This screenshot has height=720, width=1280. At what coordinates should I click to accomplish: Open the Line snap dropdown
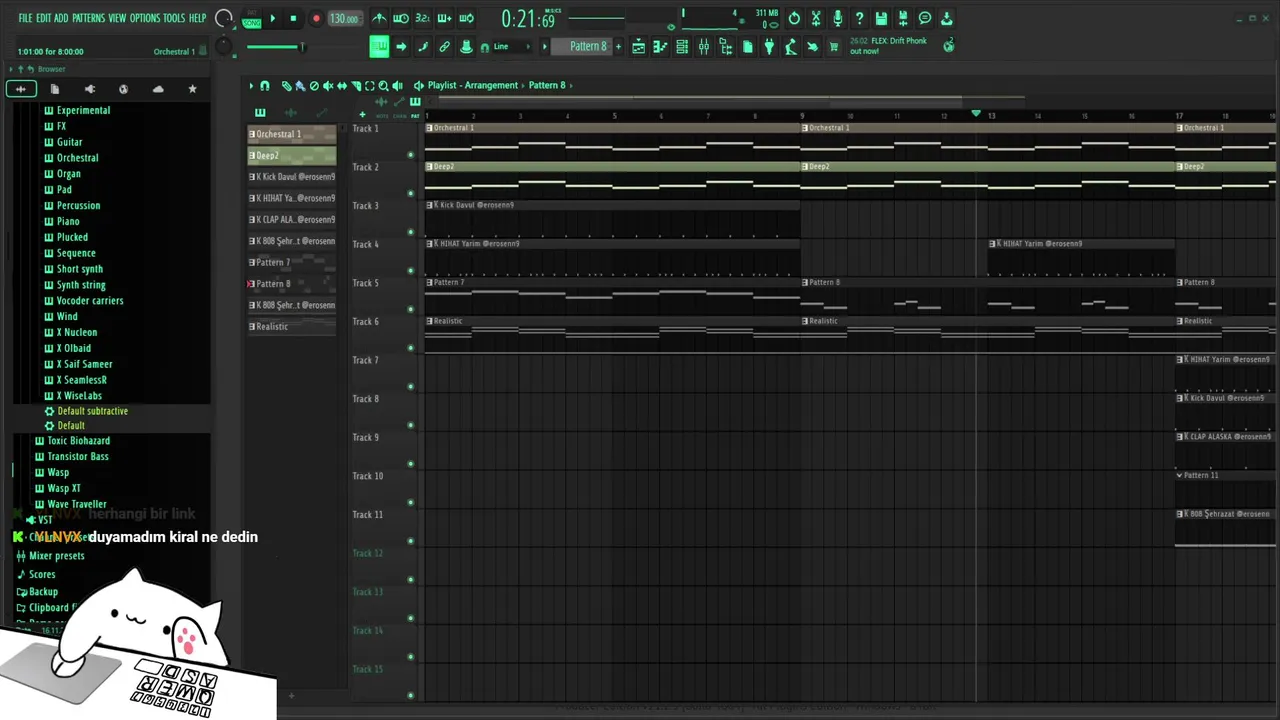click(510, 46)
